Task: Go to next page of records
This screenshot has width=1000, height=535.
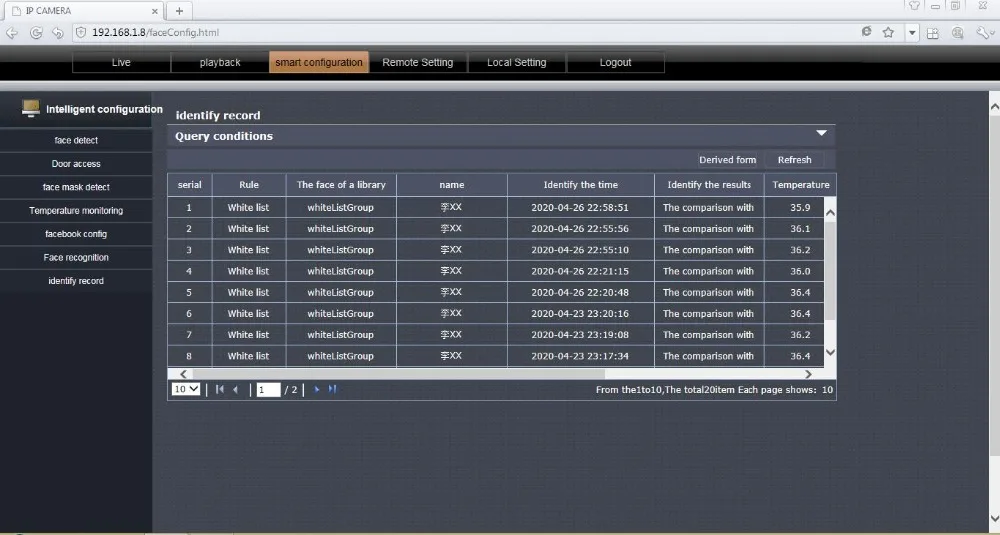Action: click(x=316, y=389)
